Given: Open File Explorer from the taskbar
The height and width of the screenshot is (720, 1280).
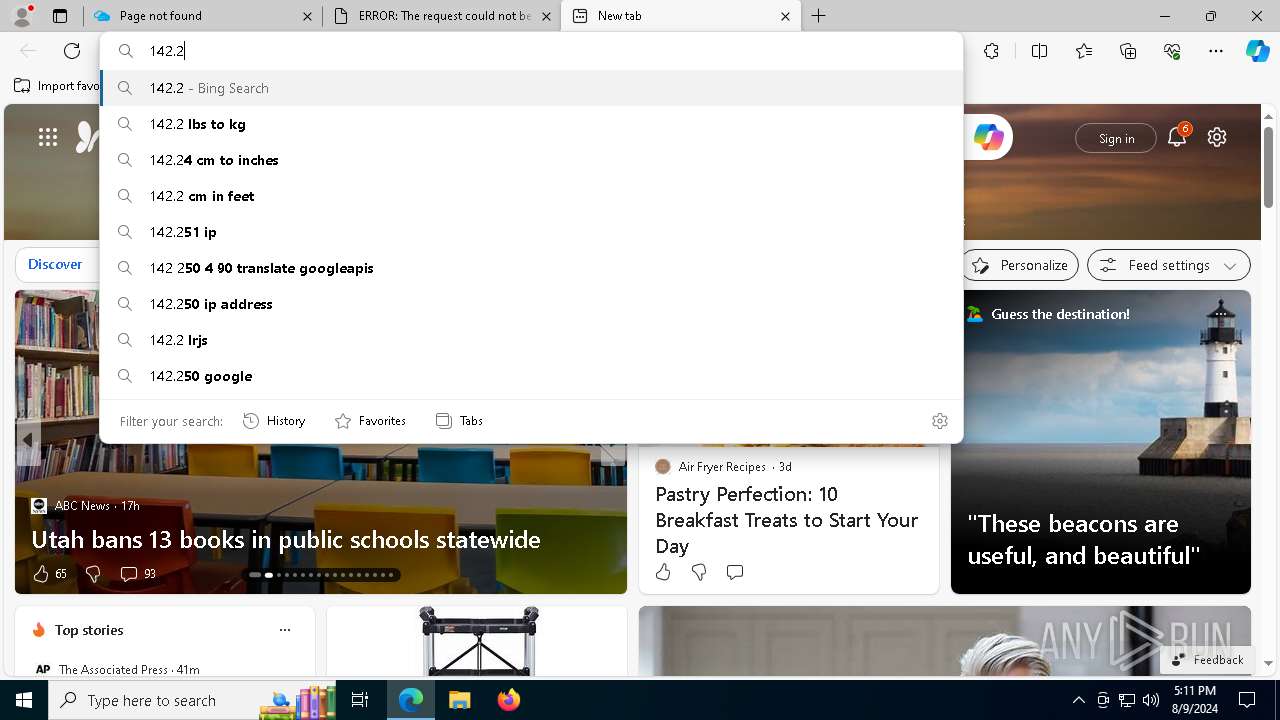Looking at the screenshot, I should [x=459, y=700].
